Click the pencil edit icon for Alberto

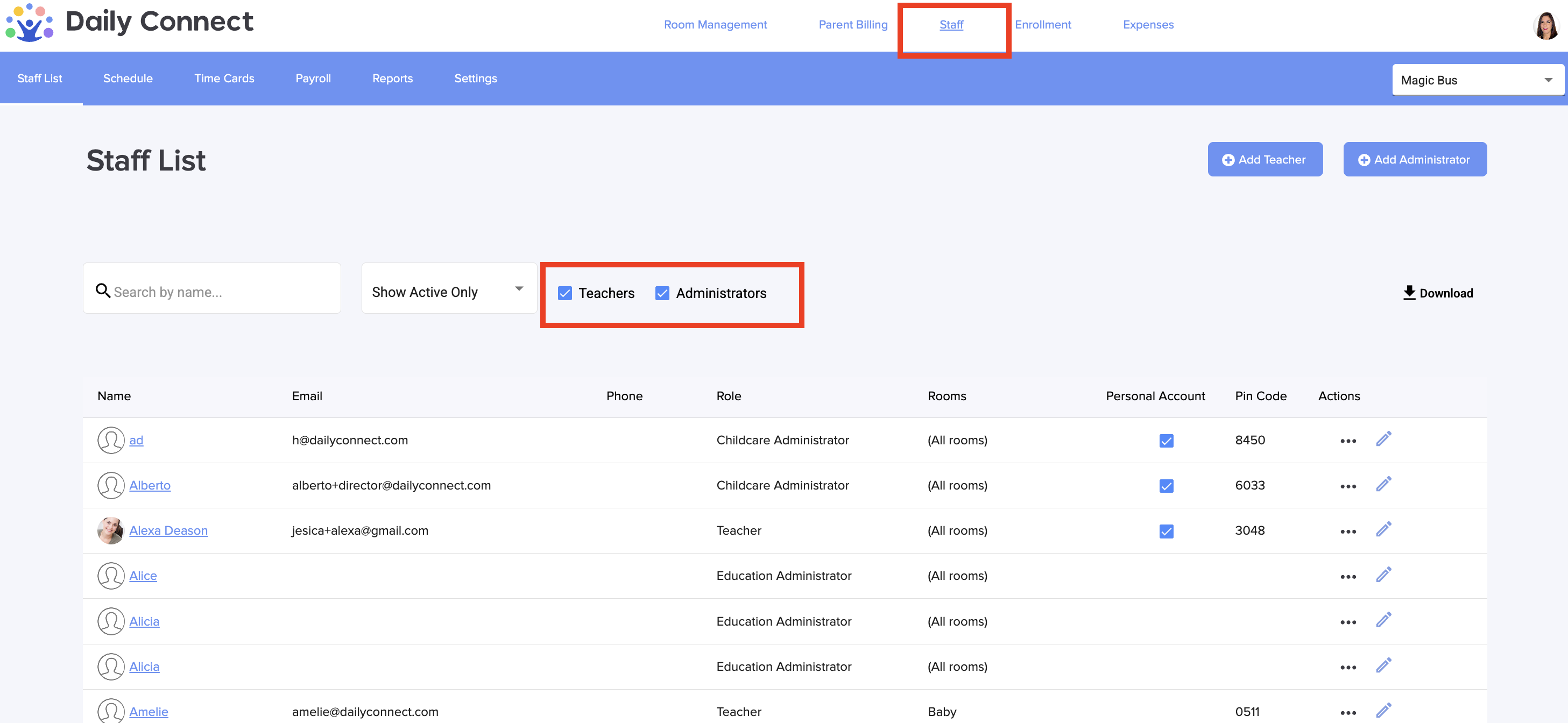1383,485
